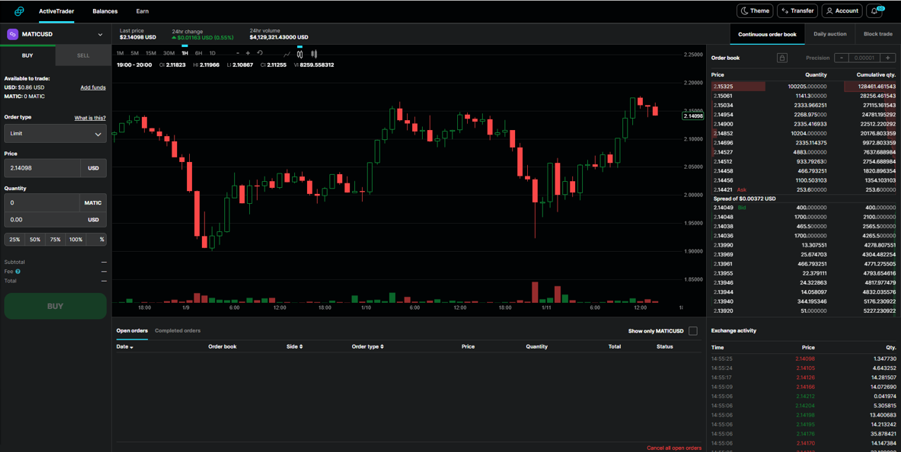Click the Fee info help icon
This screenshot has width=901, height=452.
pyautogui.click(x=18, y=271)
